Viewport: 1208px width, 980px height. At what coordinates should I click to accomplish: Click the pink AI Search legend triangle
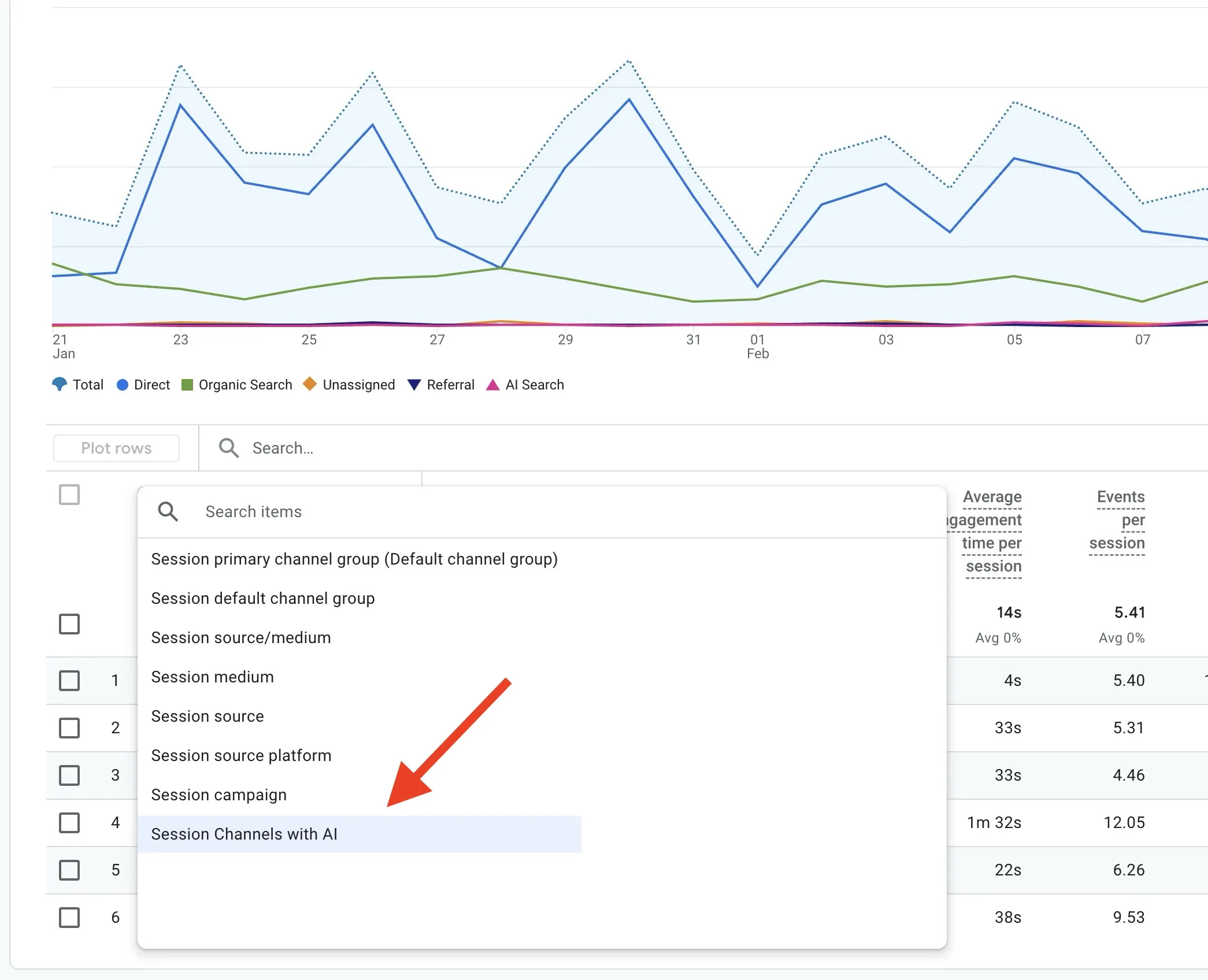[x=492, y=385]
